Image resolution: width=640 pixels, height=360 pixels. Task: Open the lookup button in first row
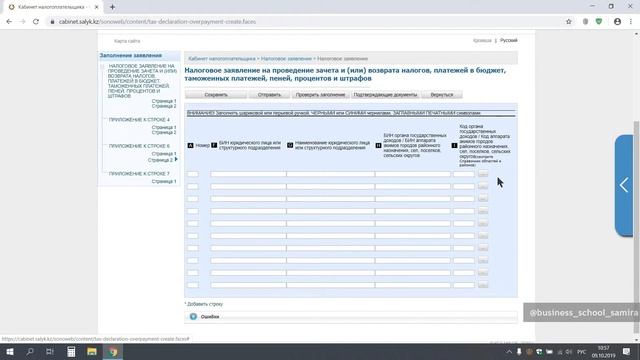point(483,173)
